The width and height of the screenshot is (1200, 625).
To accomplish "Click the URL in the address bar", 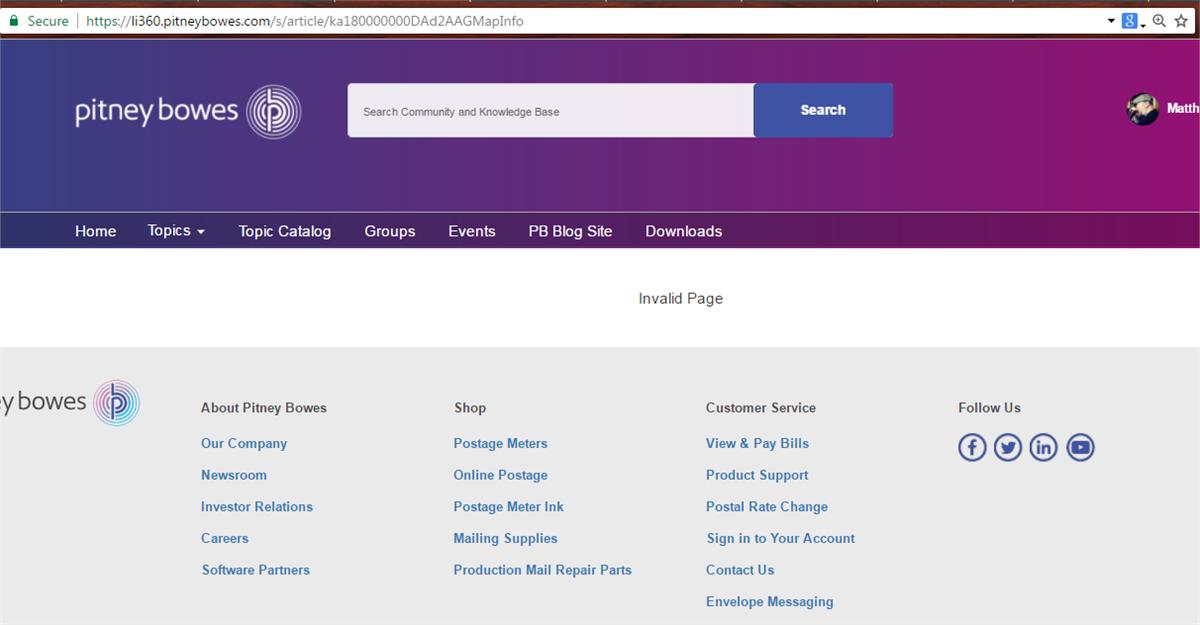I will [305, 21].
